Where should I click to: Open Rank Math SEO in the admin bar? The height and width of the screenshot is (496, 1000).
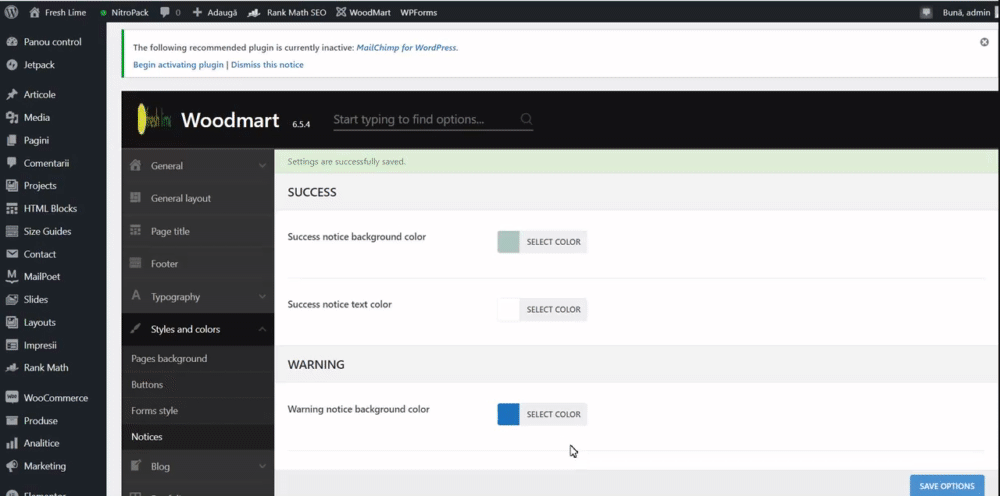point(287,12)
